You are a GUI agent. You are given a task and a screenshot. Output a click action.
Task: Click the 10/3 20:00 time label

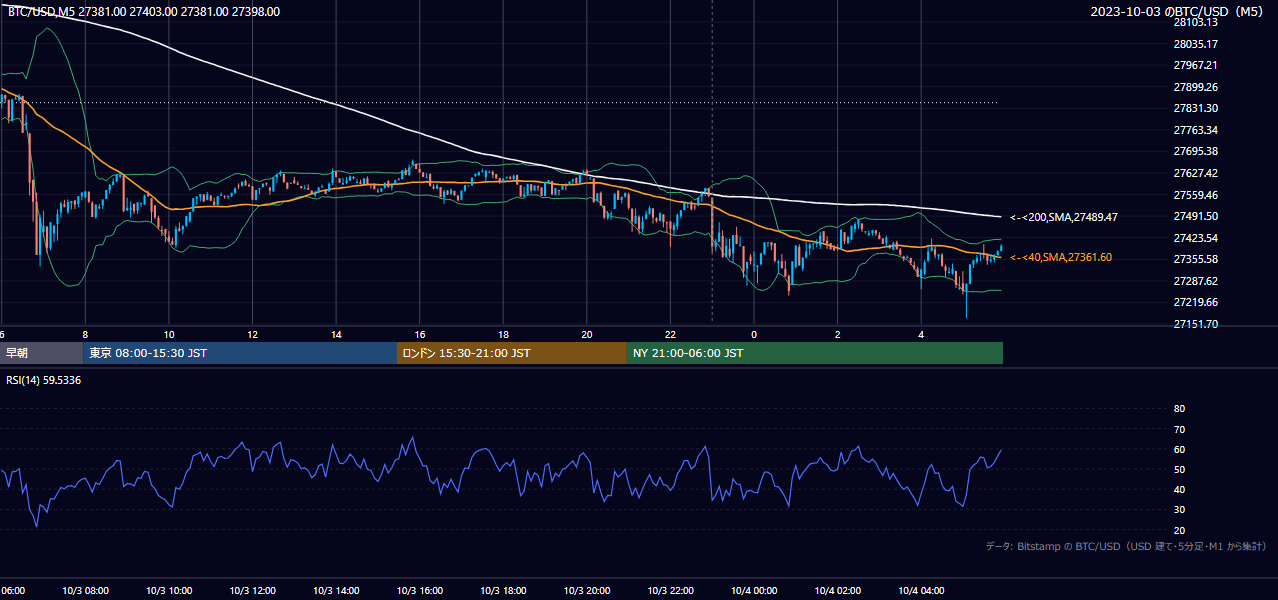[x=586, y=591]
